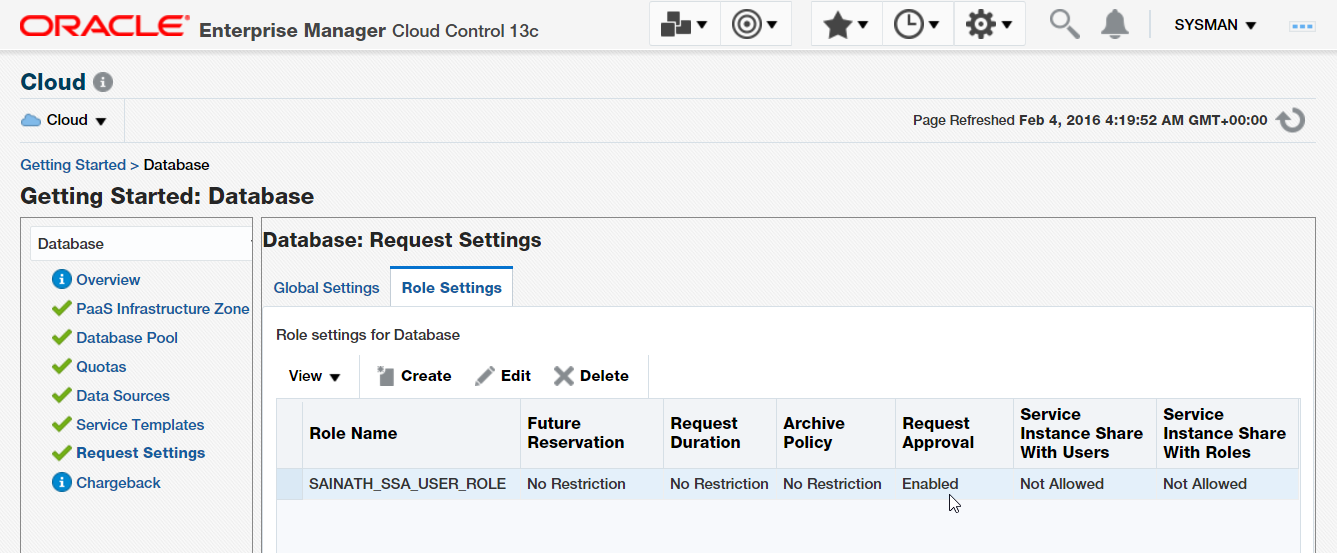1337x553 pixels.
Task: Open the Favorites star menu
Action: (x=846, y=24)
